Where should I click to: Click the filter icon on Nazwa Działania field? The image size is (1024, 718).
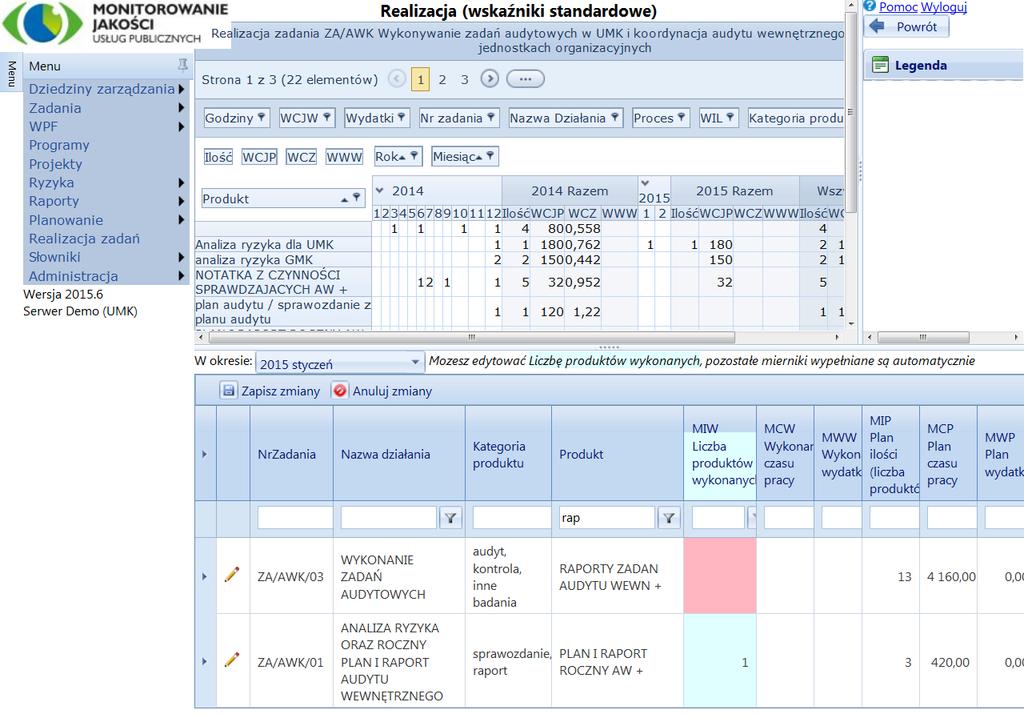[614, 118]
